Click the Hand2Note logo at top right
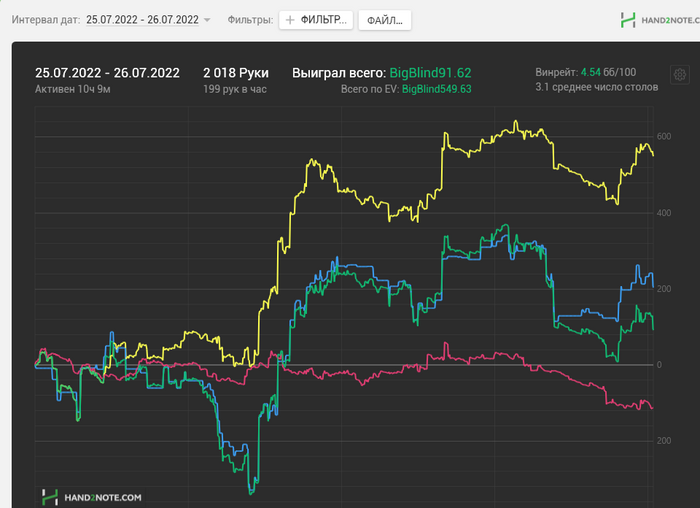 click(660, 20)
